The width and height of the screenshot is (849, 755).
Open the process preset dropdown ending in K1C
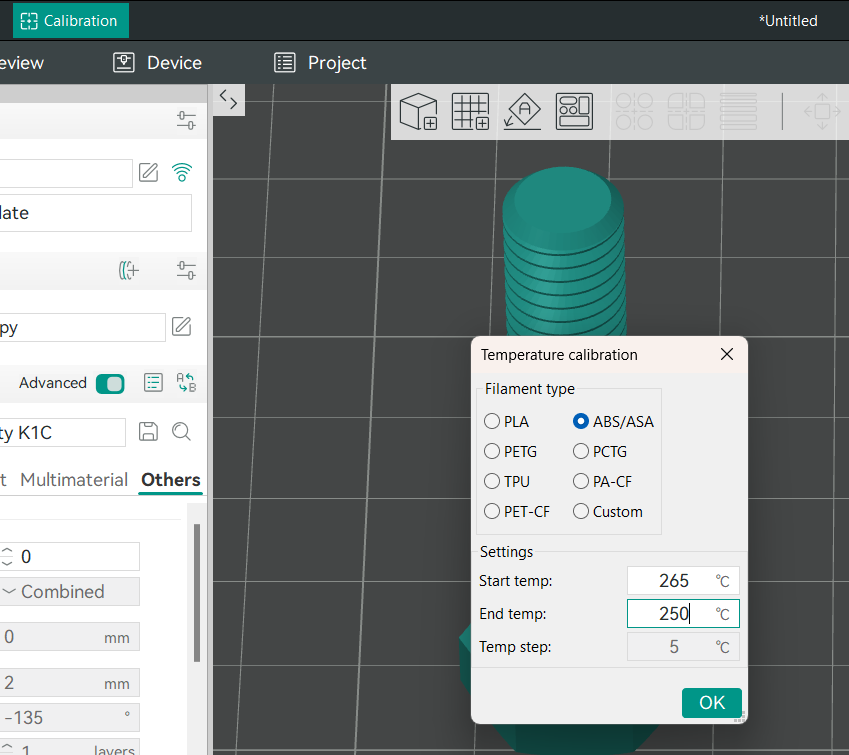[x=62, y=432]
